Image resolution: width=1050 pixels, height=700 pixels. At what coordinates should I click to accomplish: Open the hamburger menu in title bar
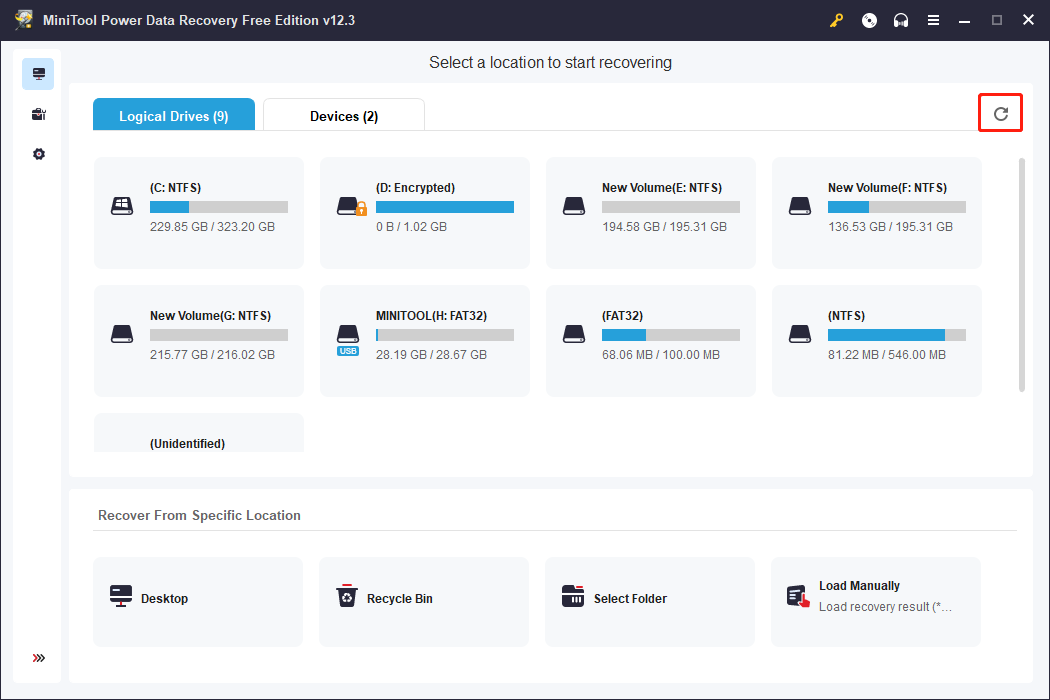pos(933,20)
